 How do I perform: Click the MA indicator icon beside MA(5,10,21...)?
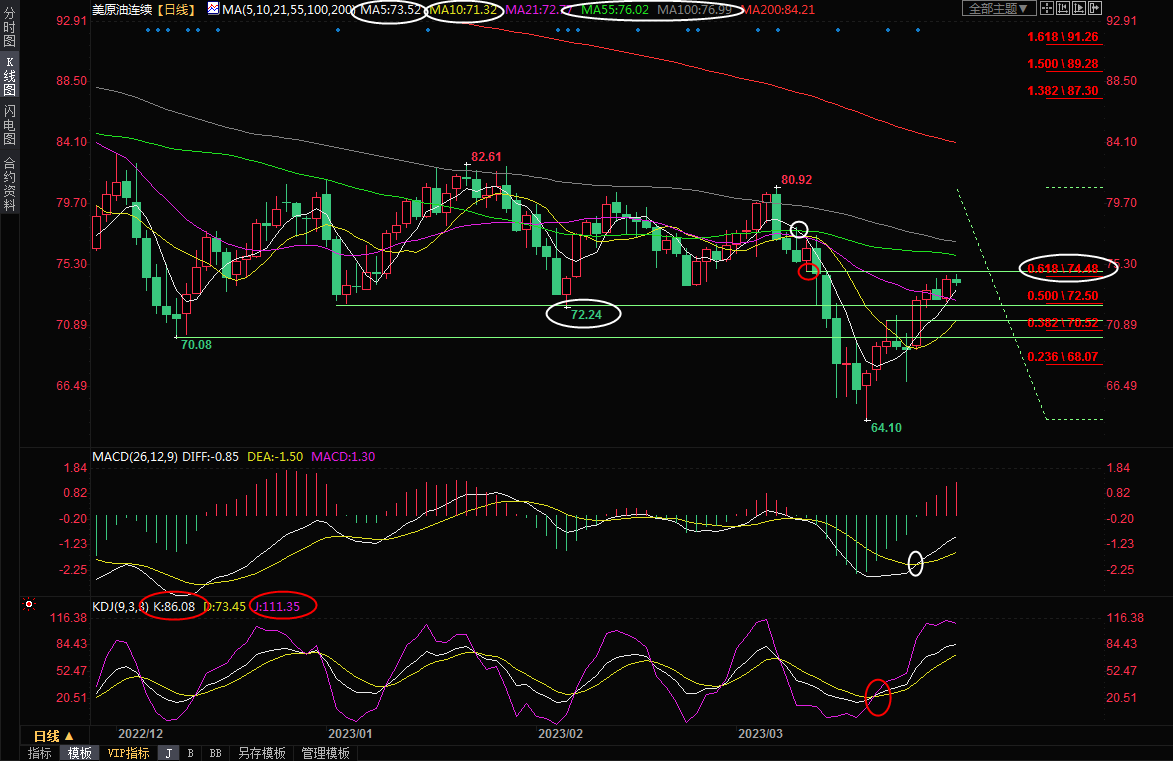click(x=214, y=9)
